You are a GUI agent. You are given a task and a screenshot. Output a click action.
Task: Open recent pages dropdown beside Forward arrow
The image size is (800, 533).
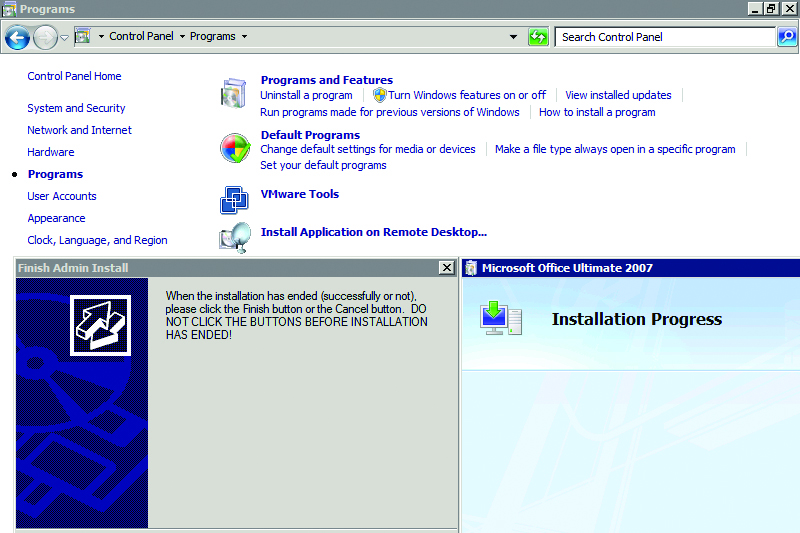[x=64, y=37]
